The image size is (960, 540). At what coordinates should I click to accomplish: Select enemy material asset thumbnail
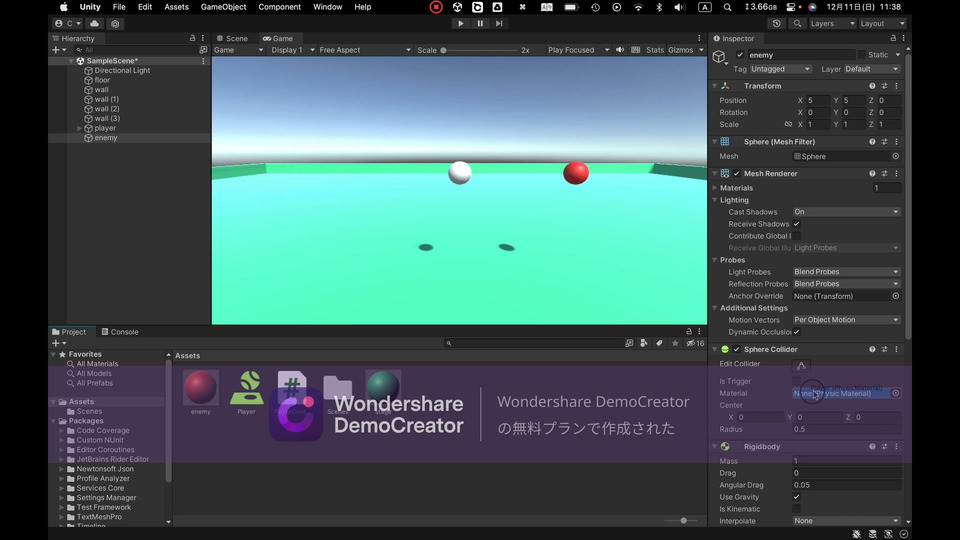pyautogui.click(x=201, y=388)
